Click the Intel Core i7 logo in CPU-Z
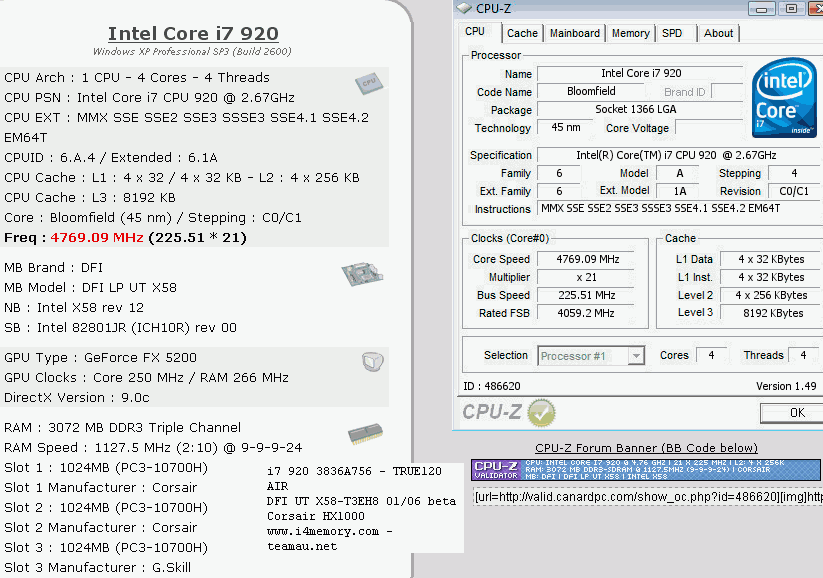823x578 pixels. click(784, 98)
